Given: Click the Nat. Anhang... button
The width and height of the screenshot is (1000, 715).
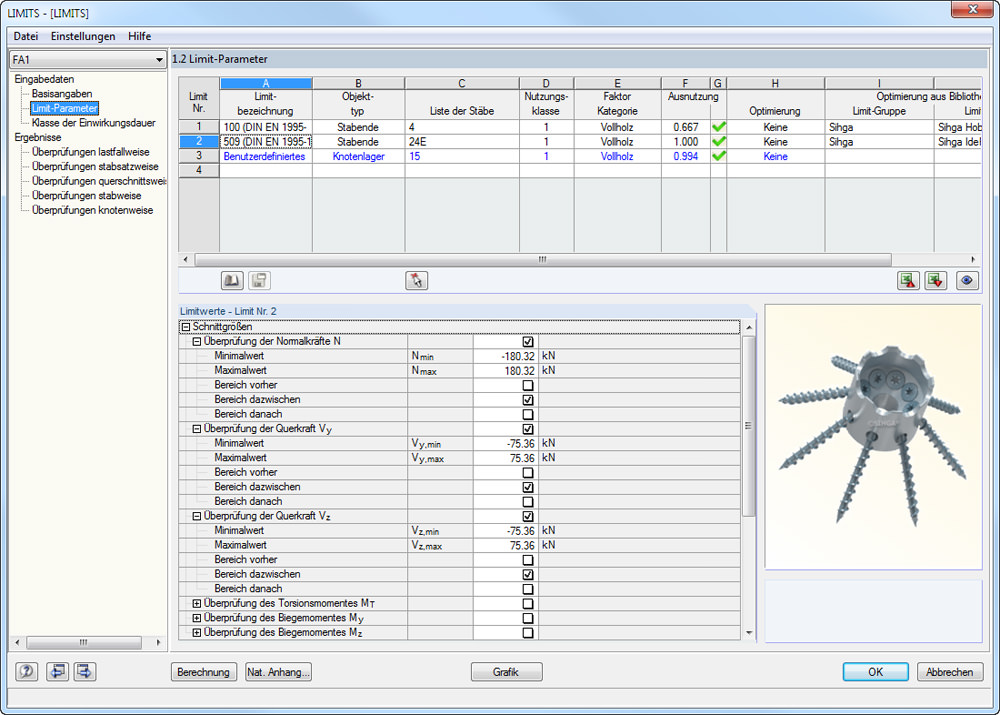Looking at the screenshot, I should click(x=278, y=672).
